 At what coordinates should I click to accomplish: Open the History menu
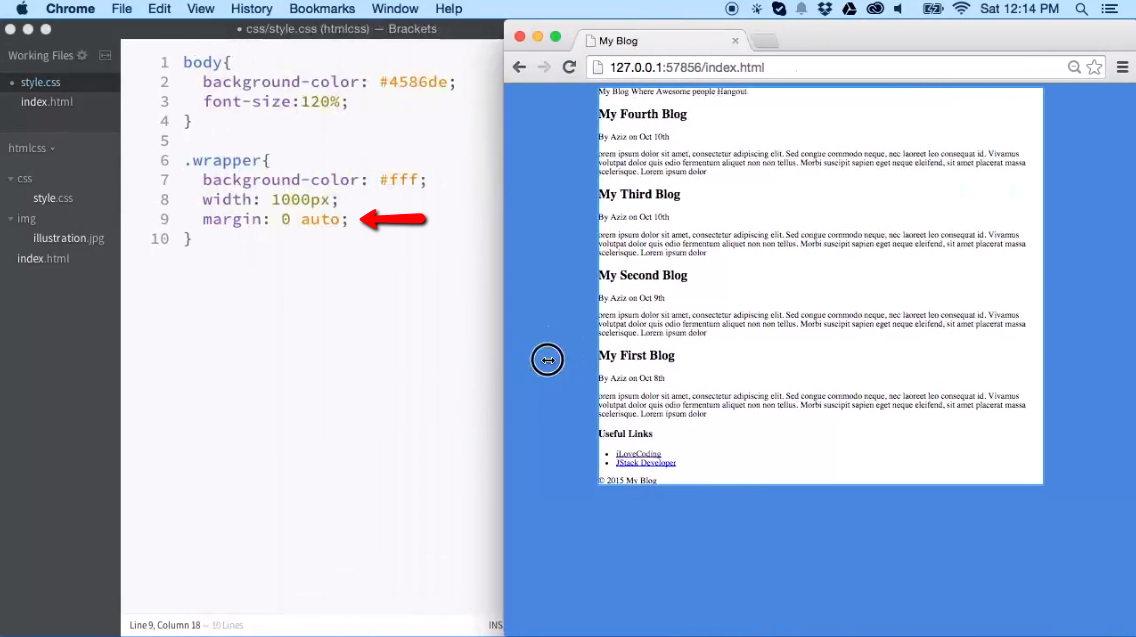(x=251, y=8)
